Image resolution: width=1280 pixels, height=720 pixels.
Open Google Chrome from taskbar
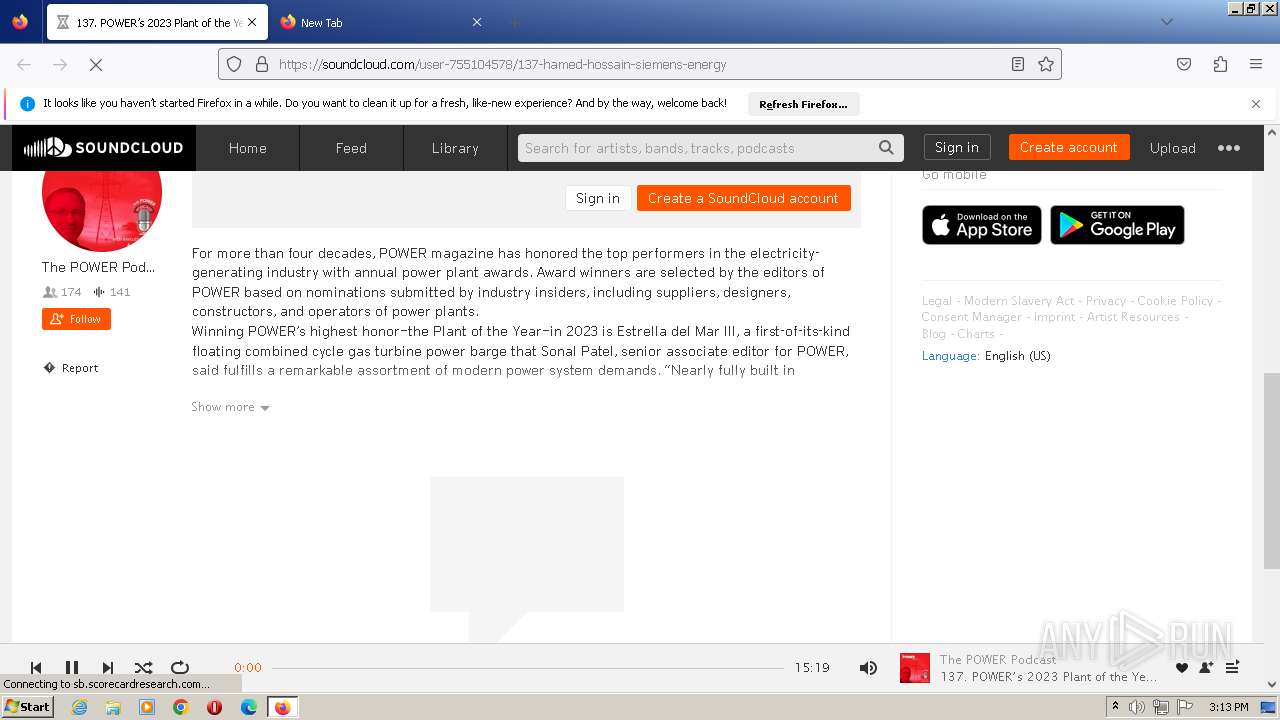tap(181, 707)
